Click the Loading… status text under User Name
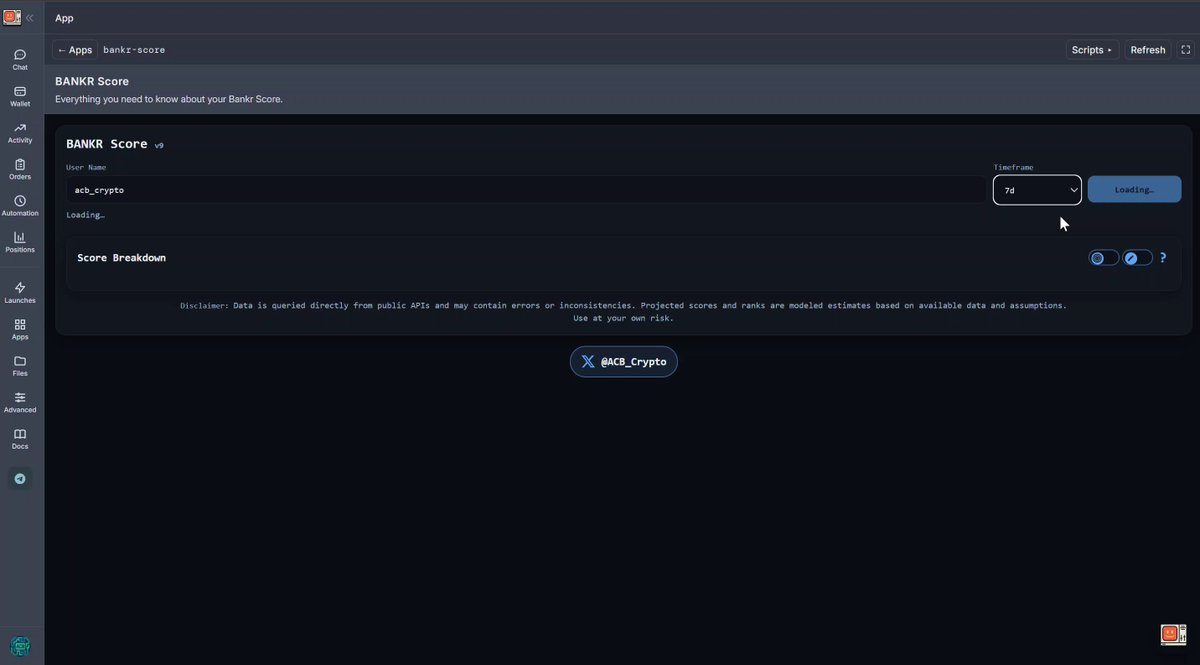The width and height of the screenshot is (1200, 665). point(86,215)
